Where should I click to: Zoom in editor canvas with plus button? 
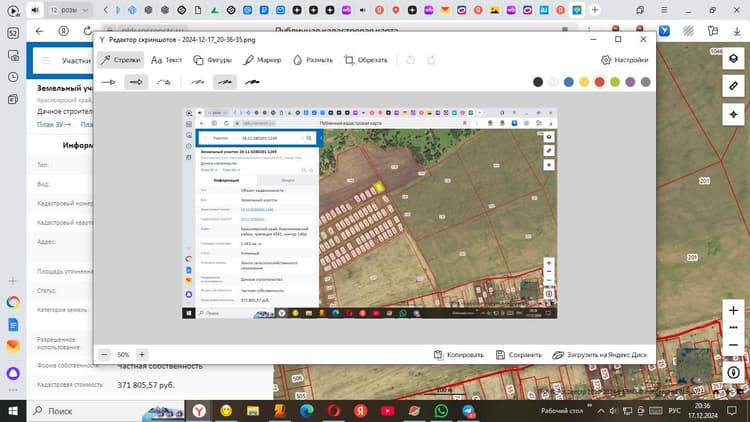(x=142, y=355)
